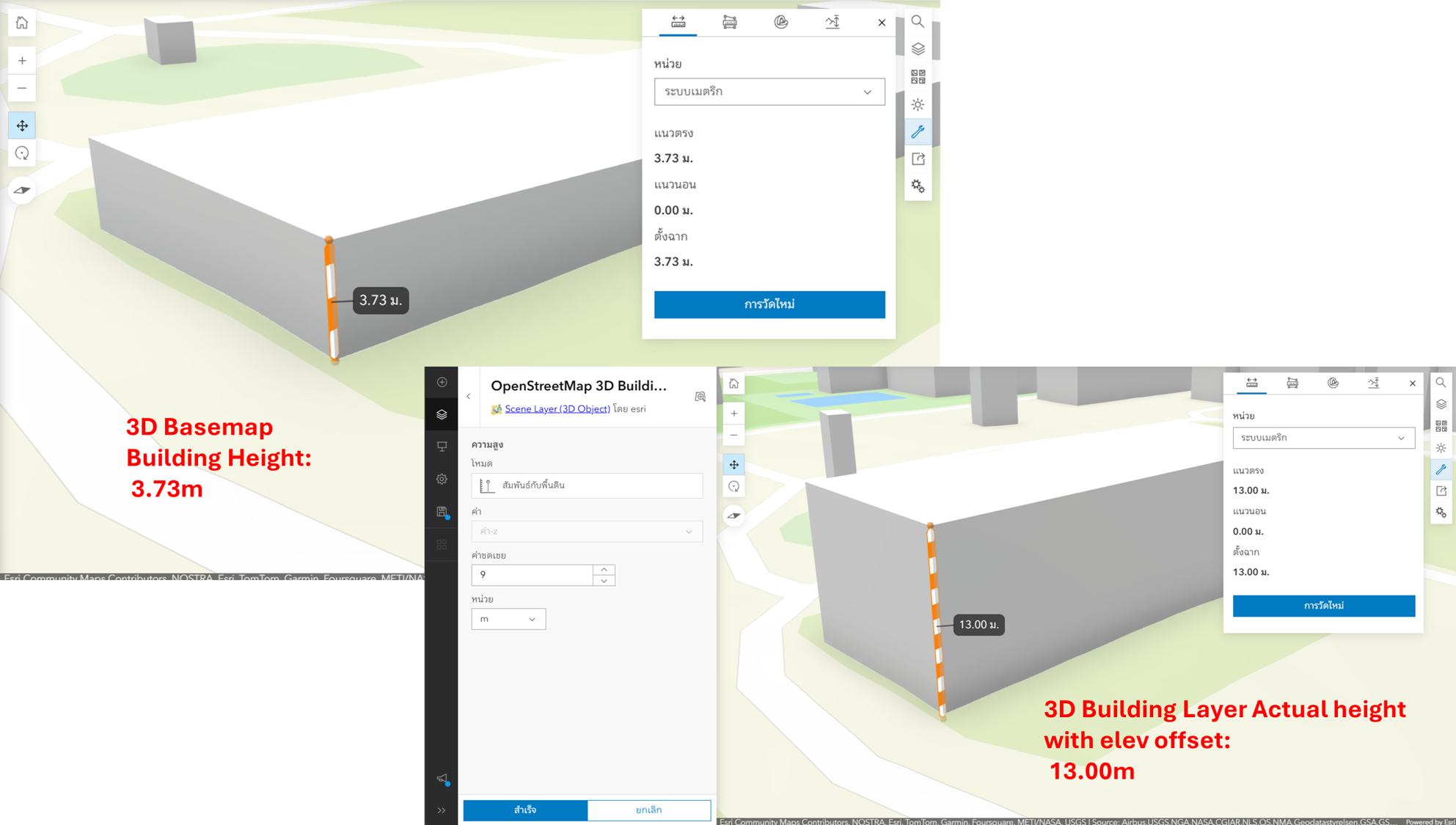The height and width of the screenshot is (825, 1456).
Task: Click the การวัดใหม่ new measurement button
Action: pyautogui.click(x=769, y=304)
